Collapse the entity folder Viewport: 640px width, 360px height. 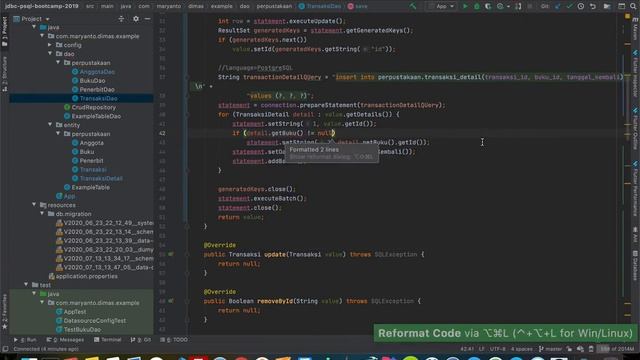(50, 124)
